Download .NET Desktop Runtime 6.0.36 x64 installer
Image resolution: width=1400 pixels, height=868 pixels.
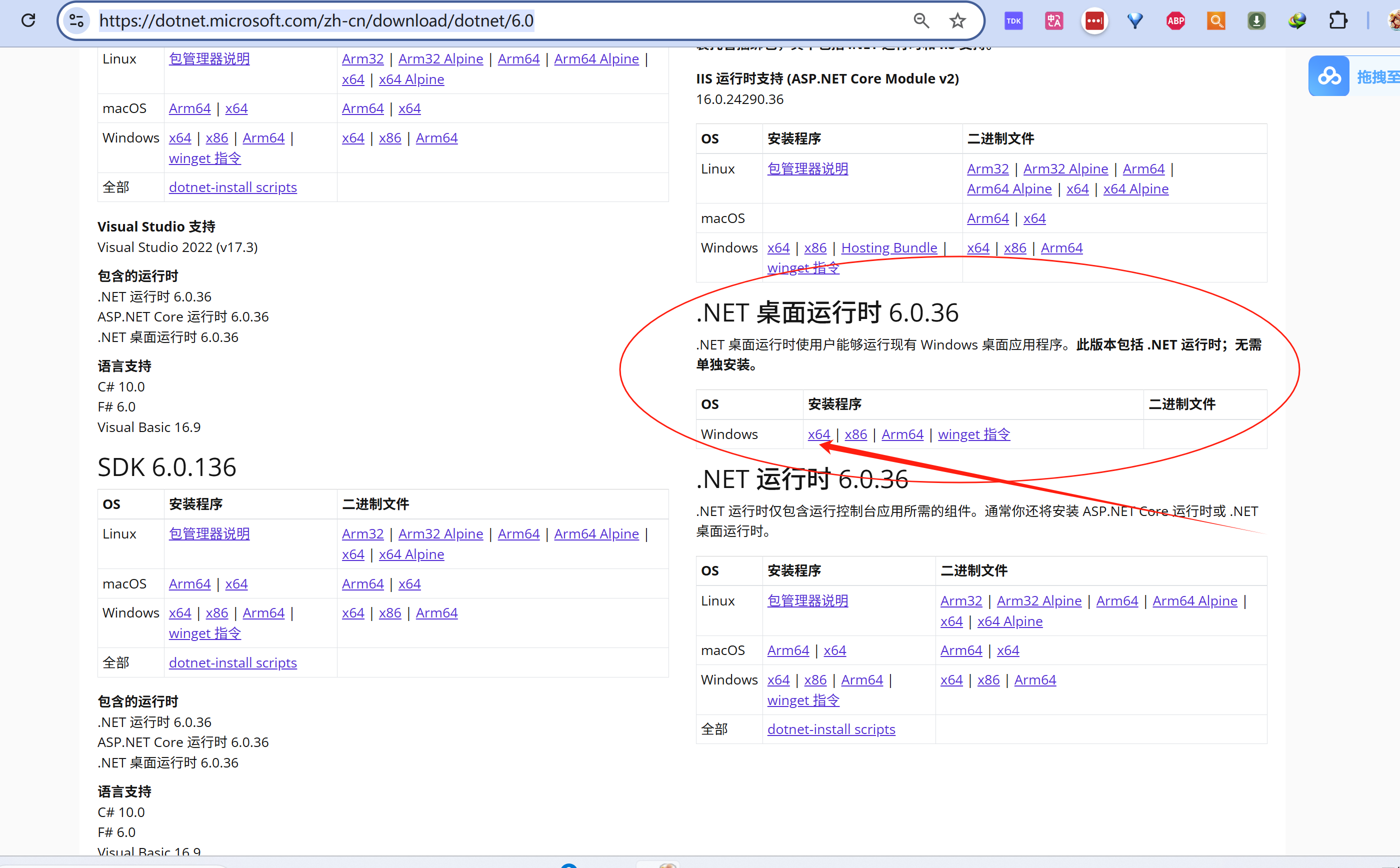[818, 434]
